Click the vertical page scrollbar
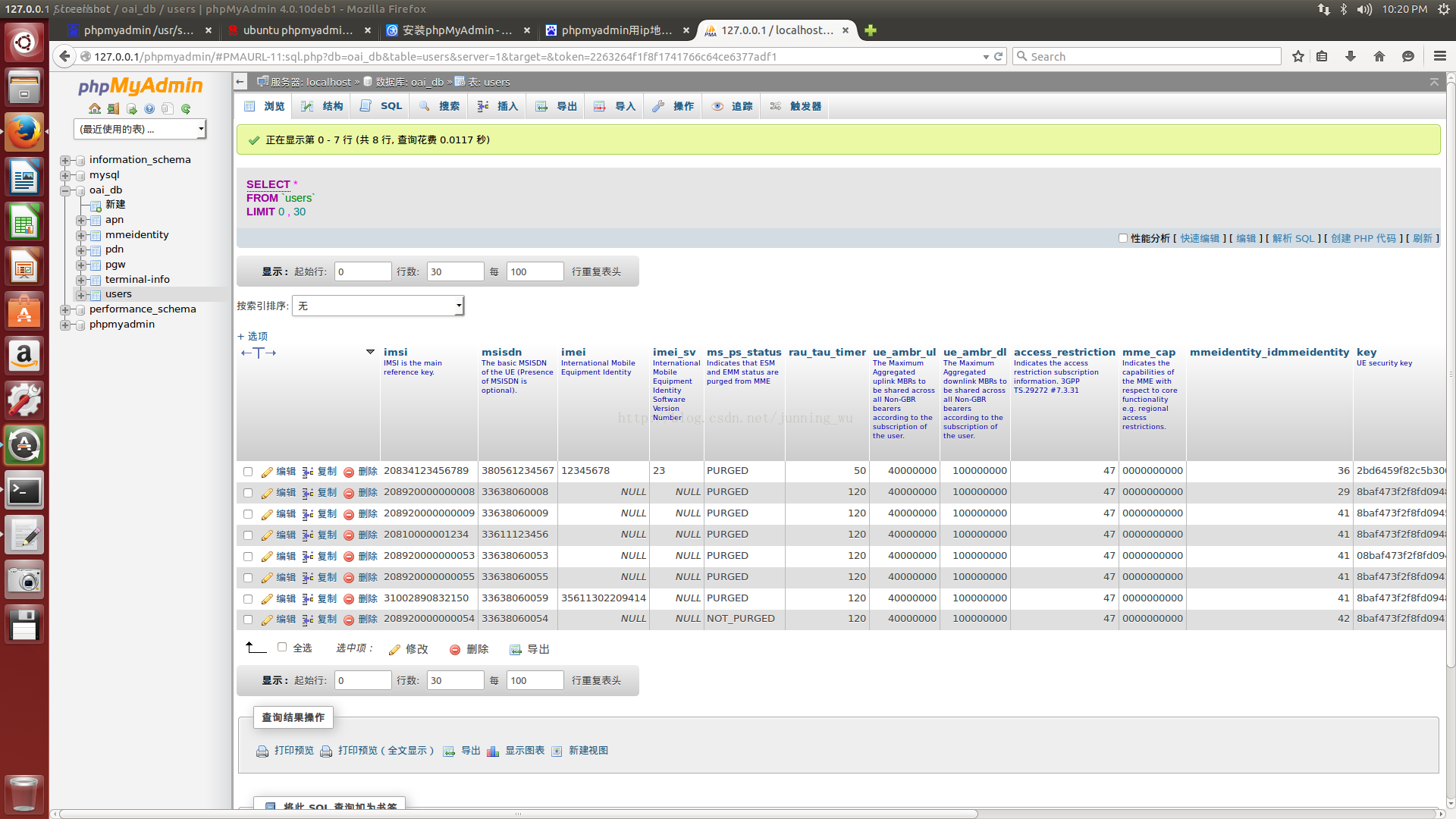This screenshot has height=819, width=1456. click(x=1450, y=375)
